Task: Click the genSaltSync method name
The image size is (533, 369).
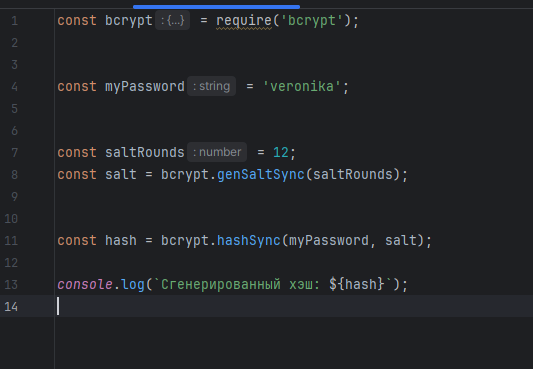Action: click(261, 175)
